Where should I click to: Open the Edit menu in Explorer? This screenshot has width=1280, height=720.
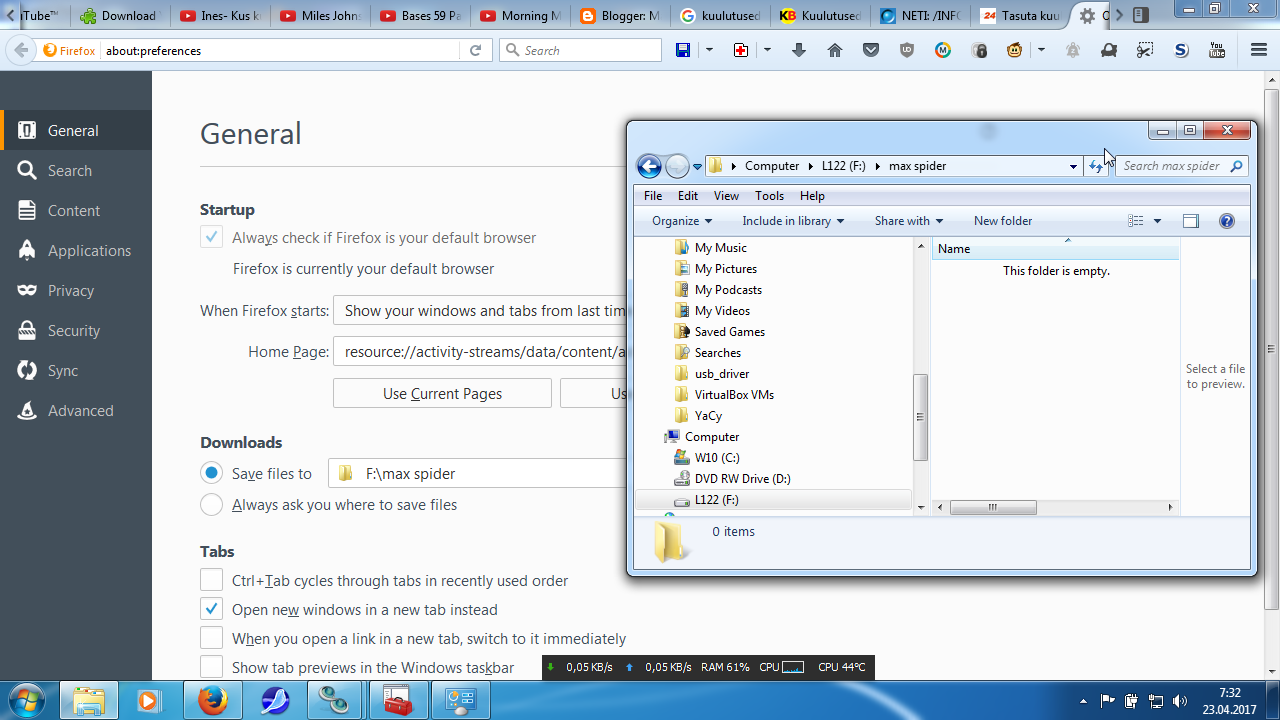[688, 196]
